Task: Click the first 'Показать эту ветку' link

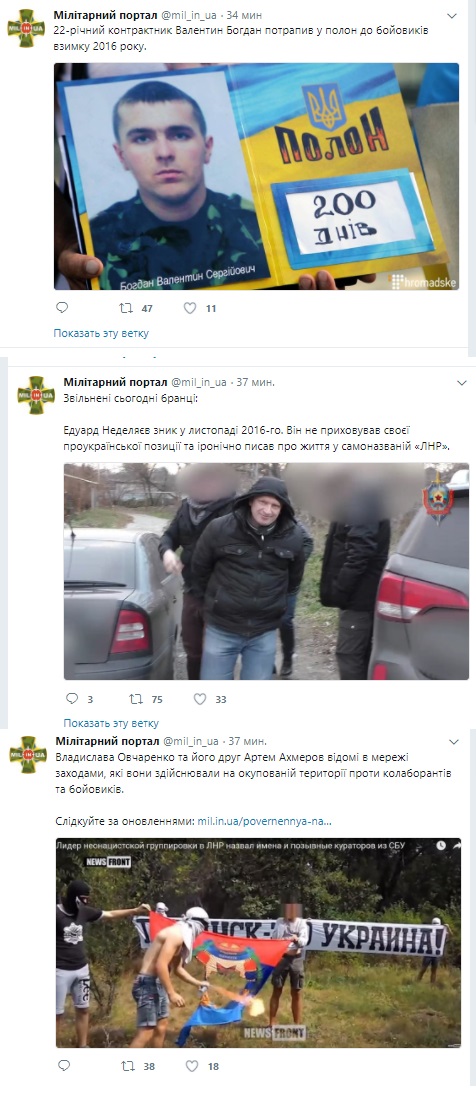Action: (101, 333)
